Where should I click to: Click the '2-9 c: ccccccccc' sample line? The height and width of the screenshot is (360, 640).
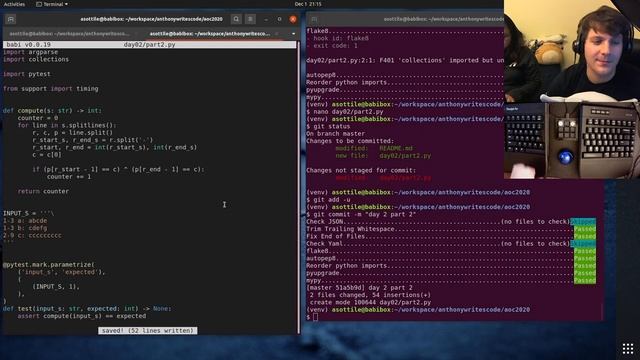(x=33, y=236)
